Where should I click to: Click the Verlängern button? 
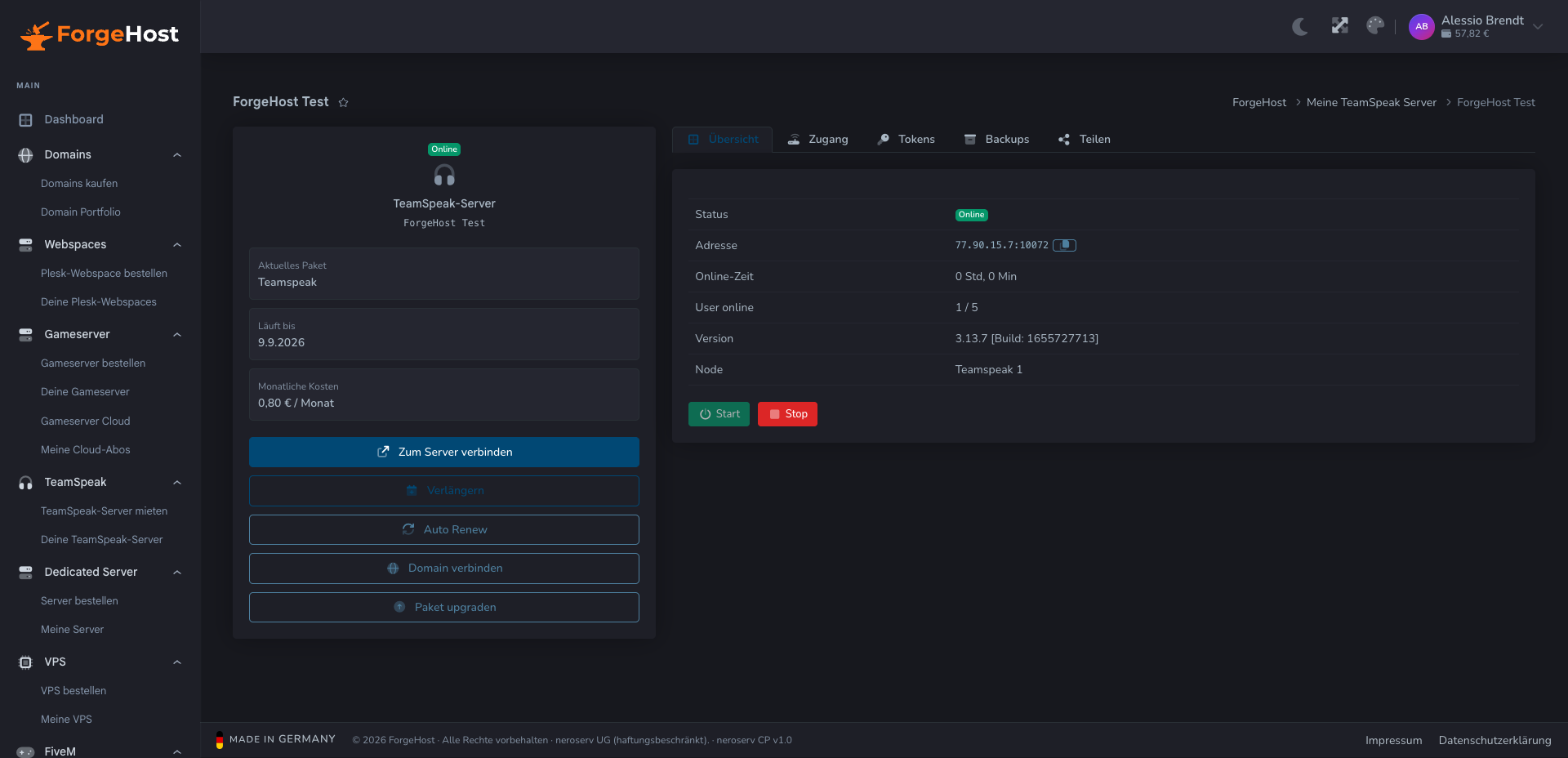pos(444,491)
